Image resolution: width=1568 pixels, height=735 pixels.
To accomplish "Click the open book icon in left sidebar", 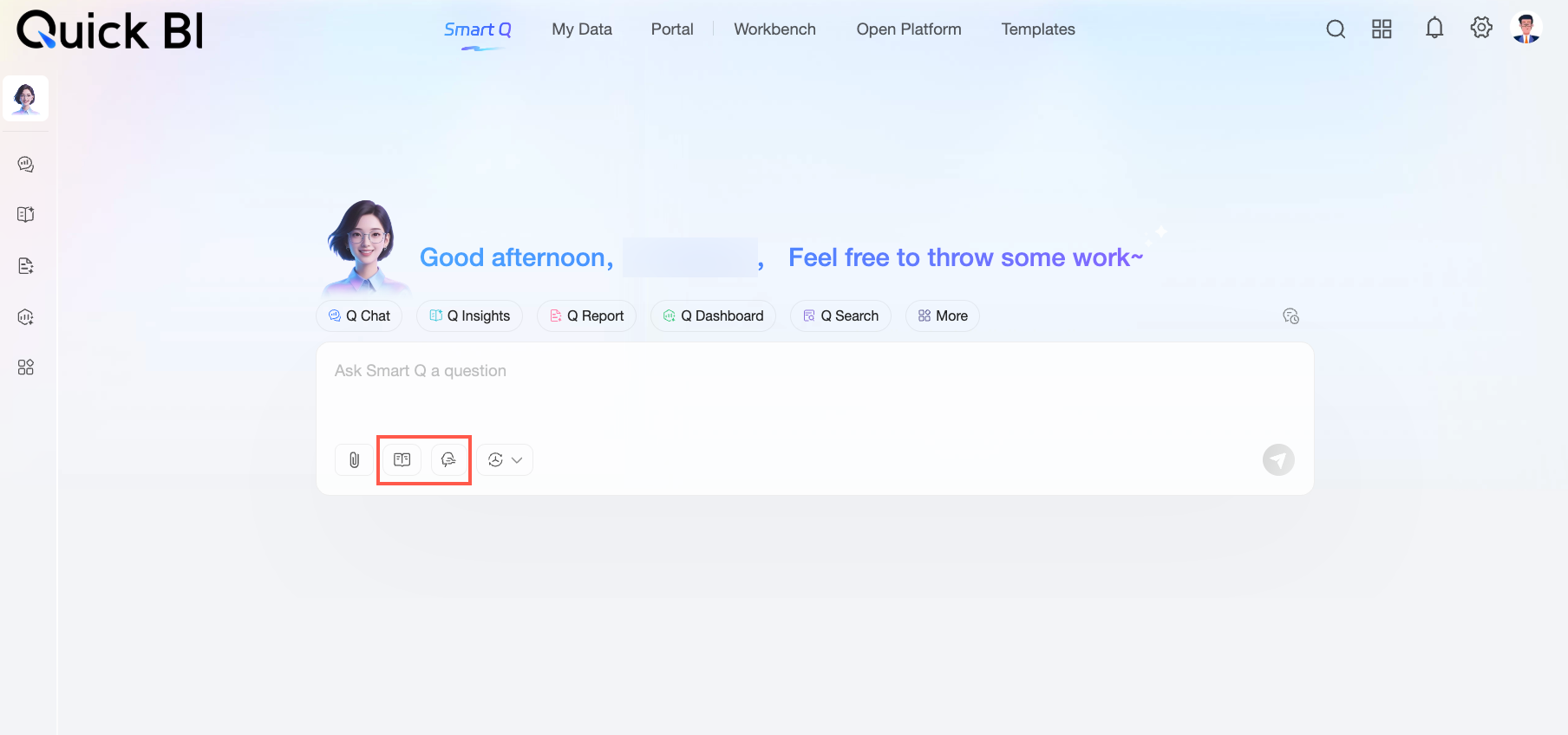I will pos(26,214).
